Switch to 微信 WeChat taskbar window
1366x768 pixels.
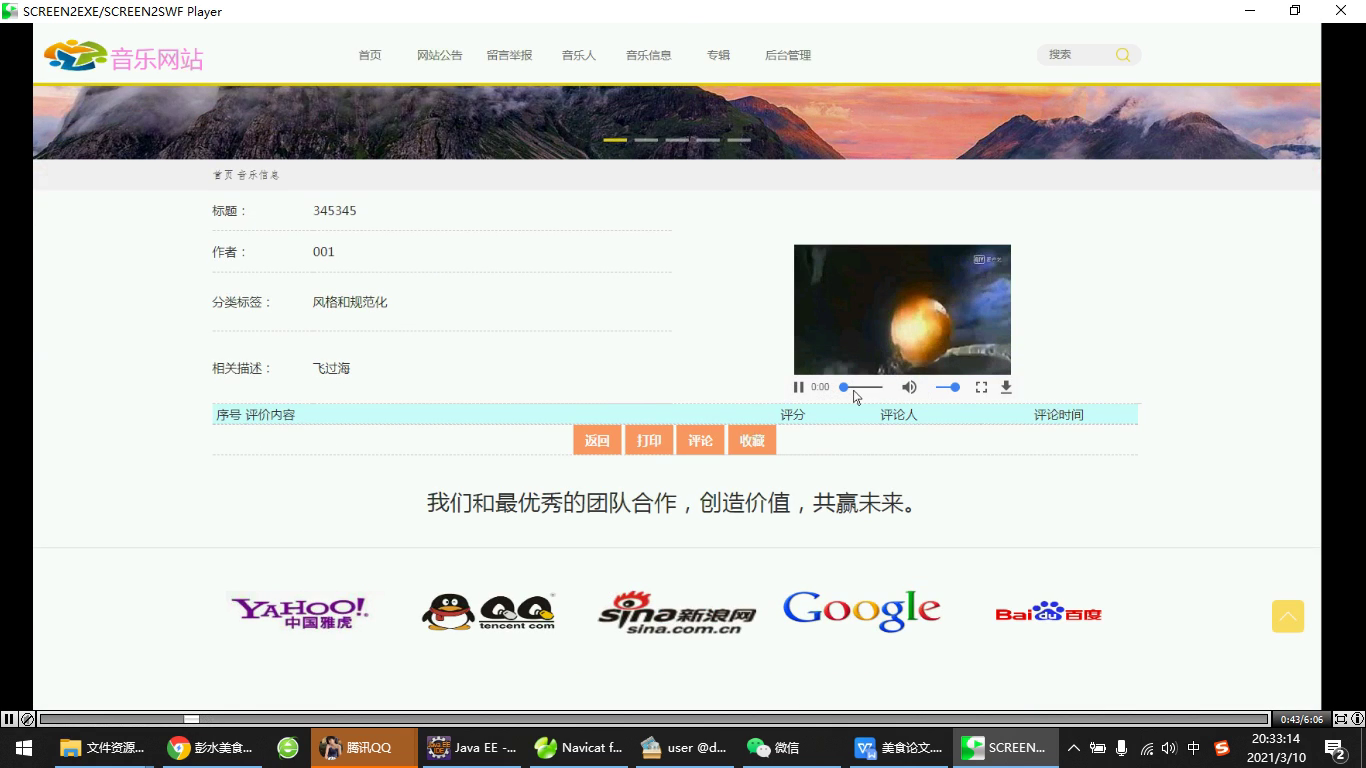[x=792, y=748]
